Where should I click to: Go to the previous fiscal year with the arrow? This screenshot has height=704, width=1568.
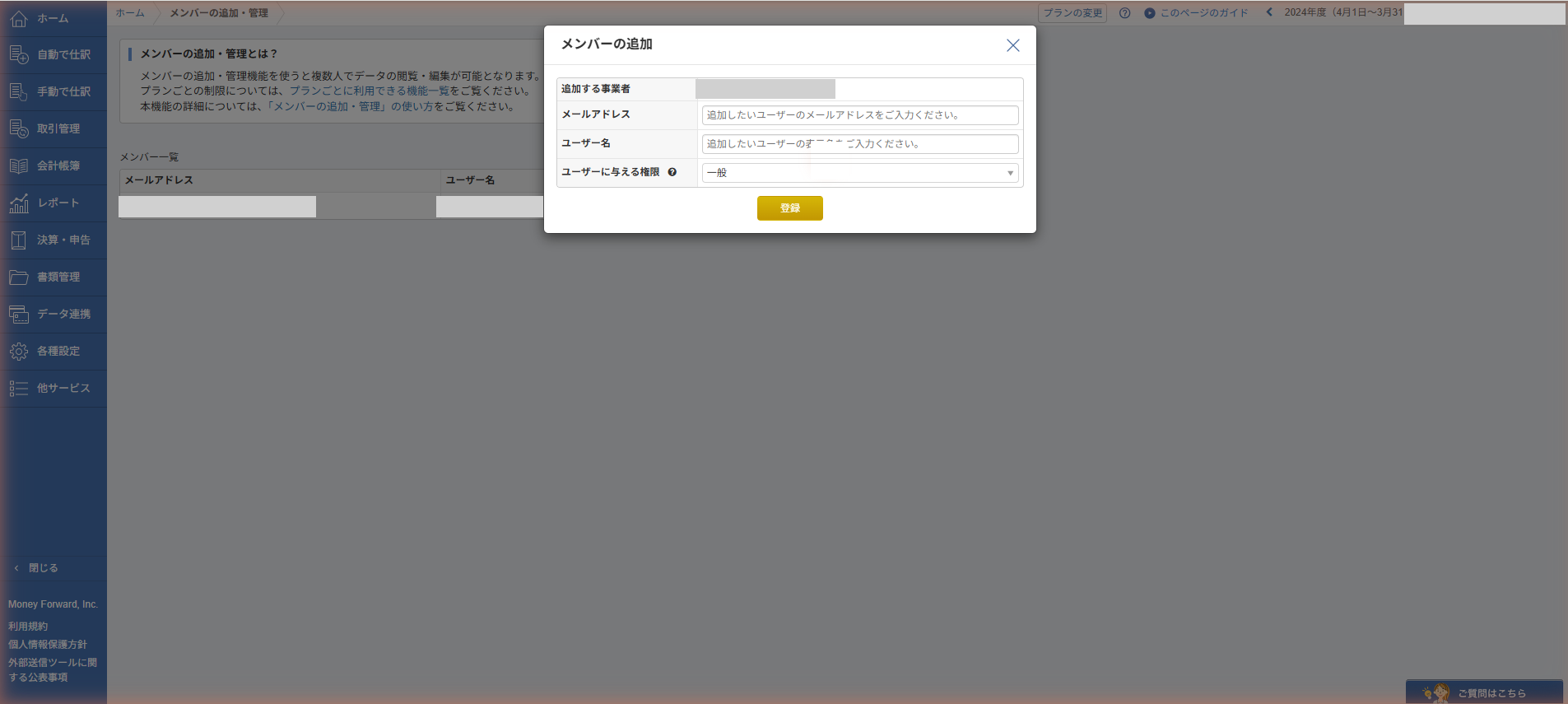[1269, 12]
